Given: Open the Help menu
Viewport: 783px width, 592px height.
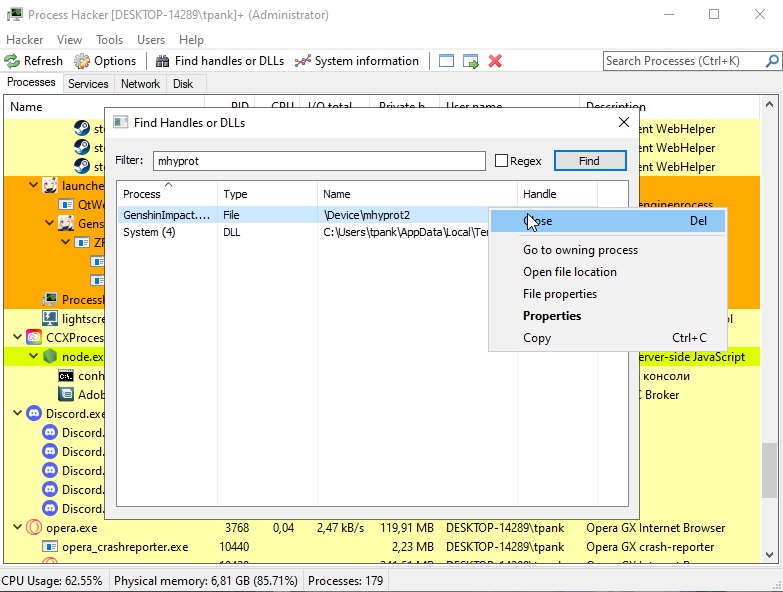Looking at the screenshot, I should click(x=191, y=40).
